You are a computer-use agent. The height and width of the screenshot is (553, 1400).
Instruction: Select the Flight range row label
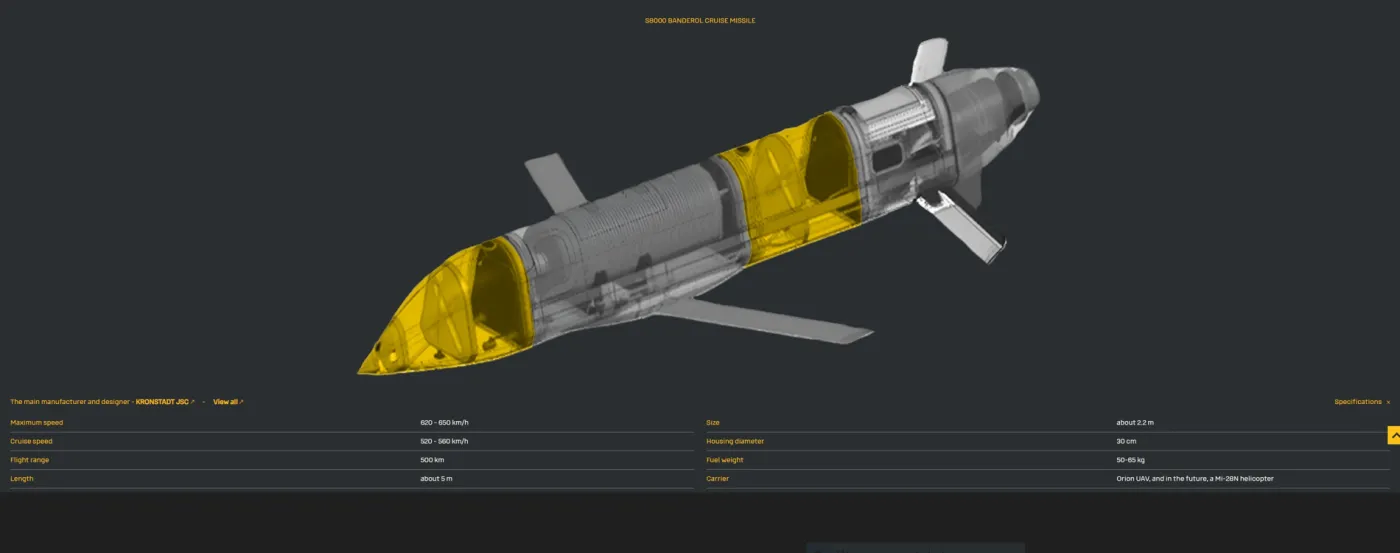29,460
